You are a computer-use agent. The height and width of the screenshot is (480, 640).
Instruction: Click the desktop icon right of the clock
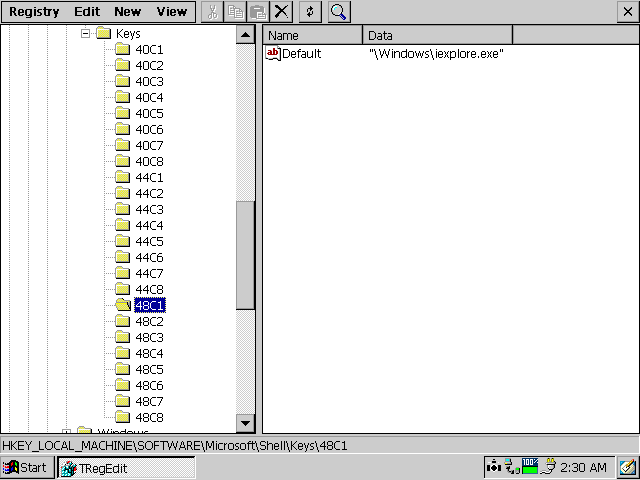click(x=627, y=467)
